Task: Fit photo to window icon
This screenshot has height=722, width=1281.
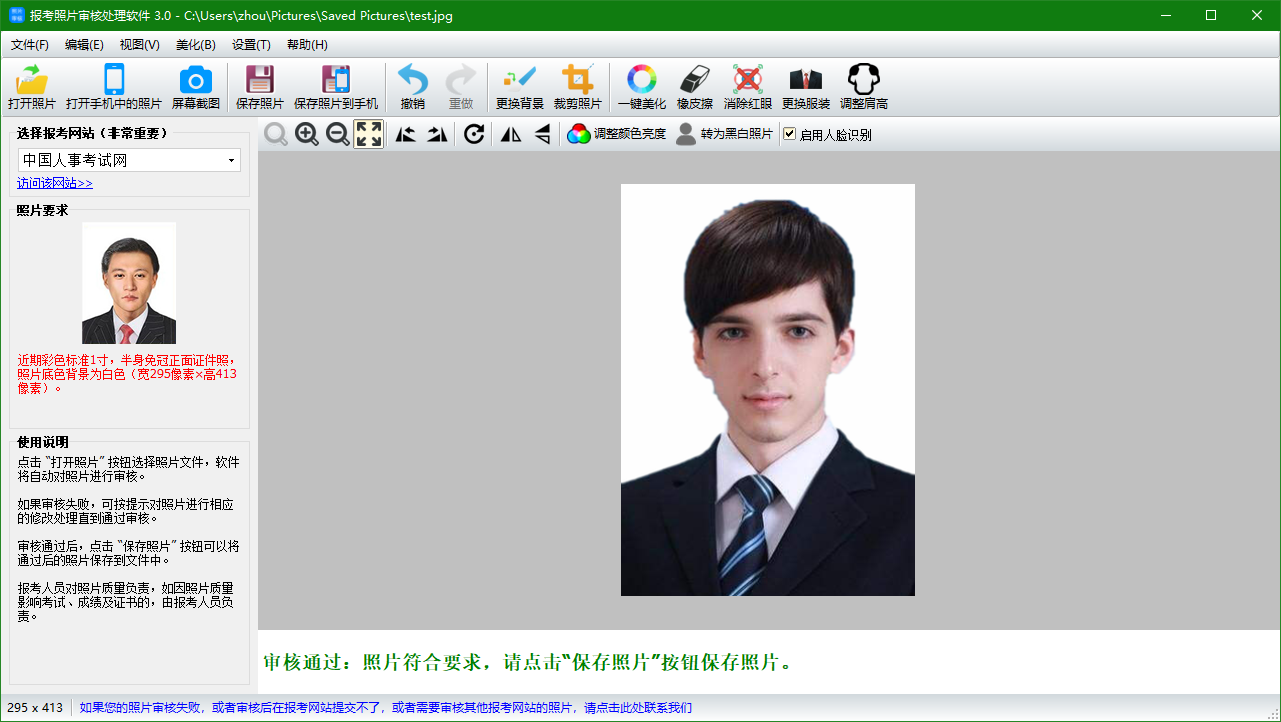Action: (x=369, y=134)
